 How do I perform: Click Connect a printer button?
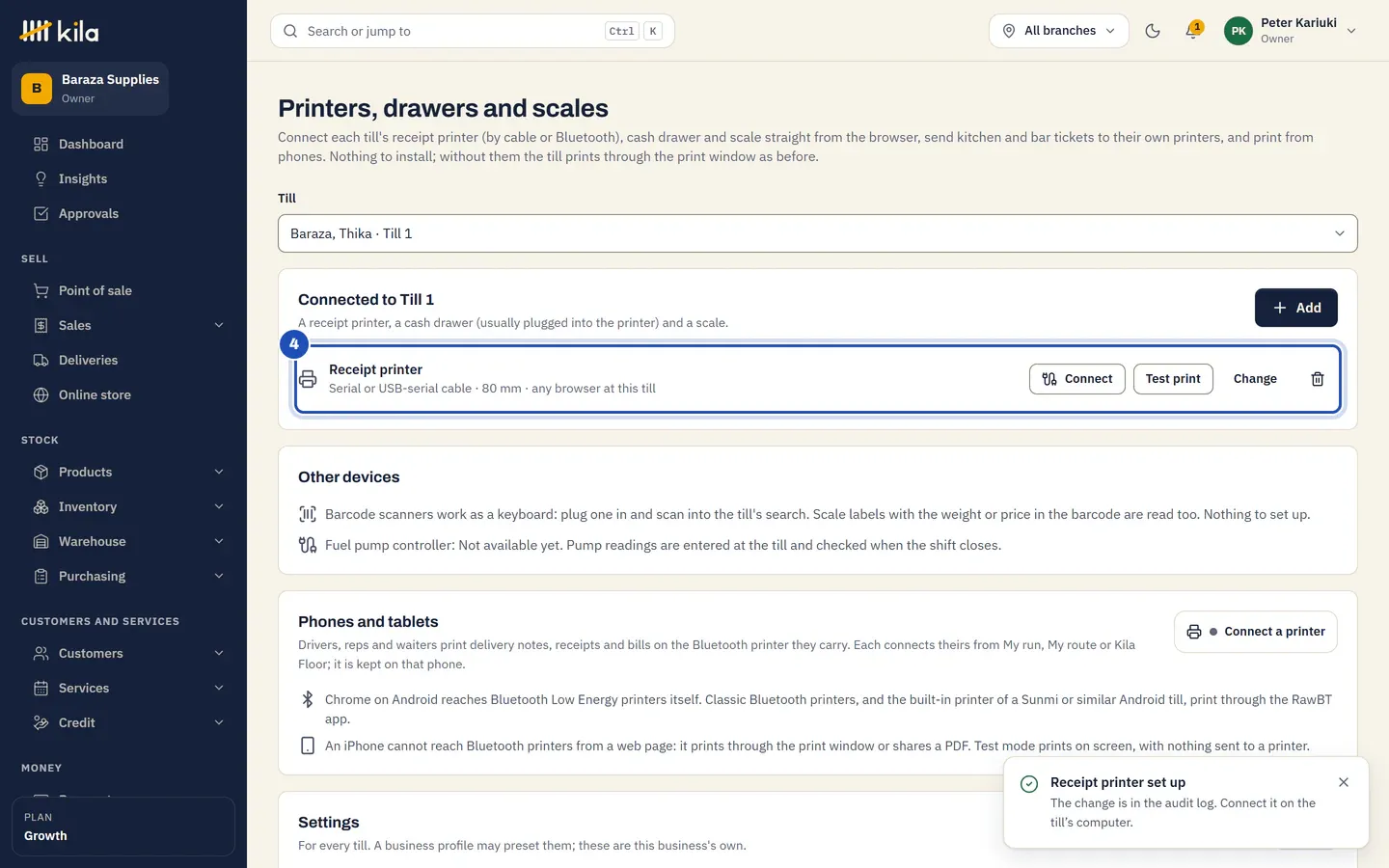click(x=1255, y=632)
